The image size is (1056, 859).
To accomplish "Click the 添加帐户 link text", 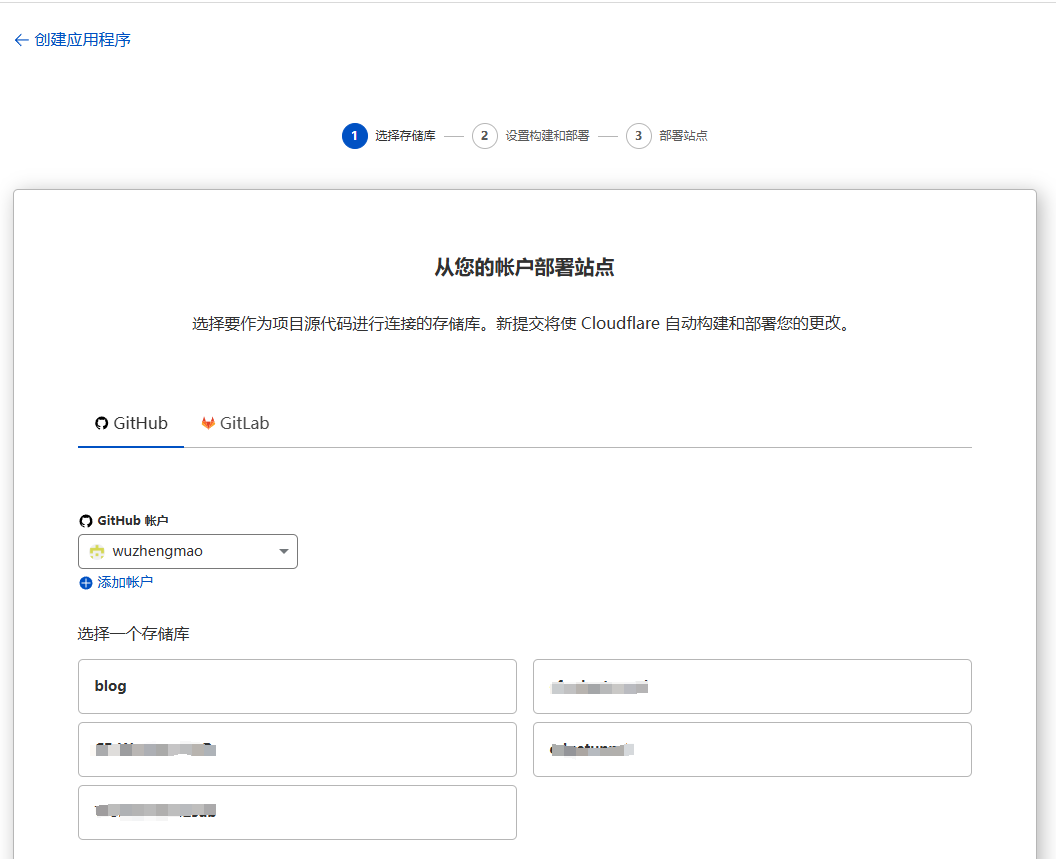I will 125,582.
